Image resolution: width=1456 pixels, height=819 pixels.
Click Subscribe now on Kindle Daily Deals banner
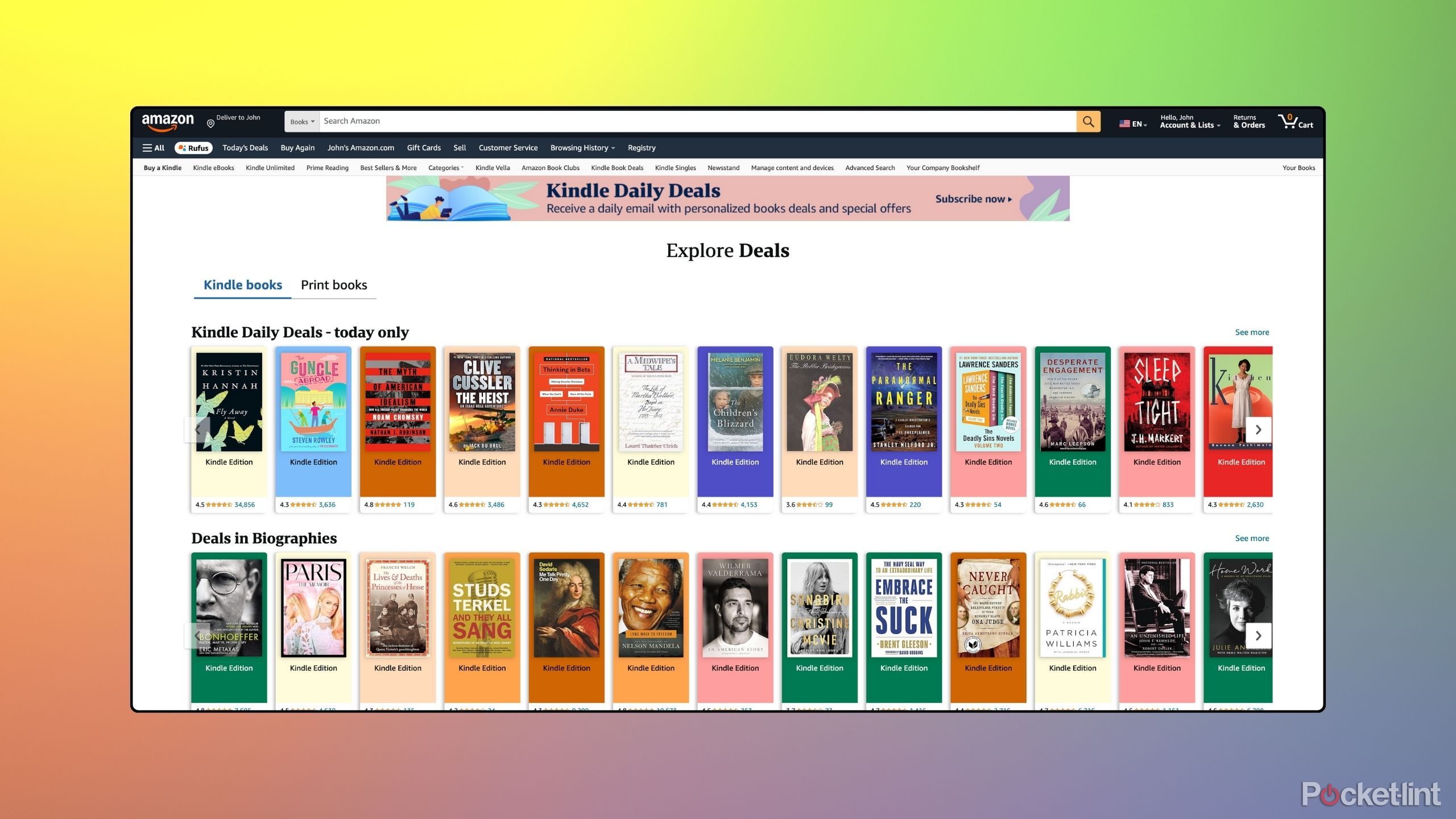[x=973, y=199]
